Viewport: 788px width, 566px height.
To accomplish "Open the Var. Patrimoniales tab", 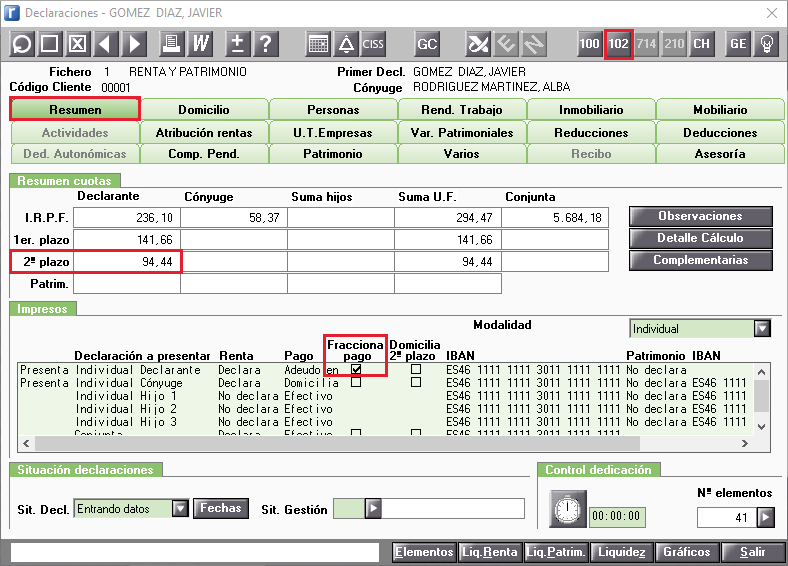I will [462, 133].
